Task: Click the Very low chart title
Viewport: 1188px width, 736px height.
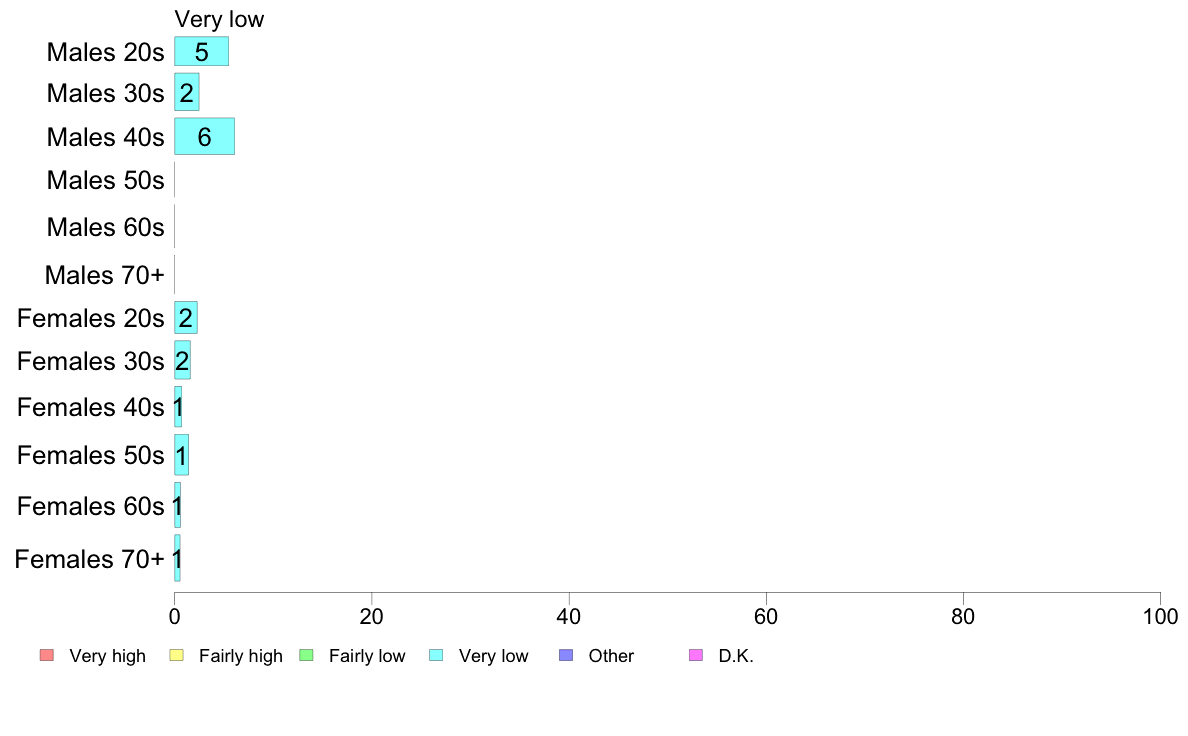Action: coord(219,19)
